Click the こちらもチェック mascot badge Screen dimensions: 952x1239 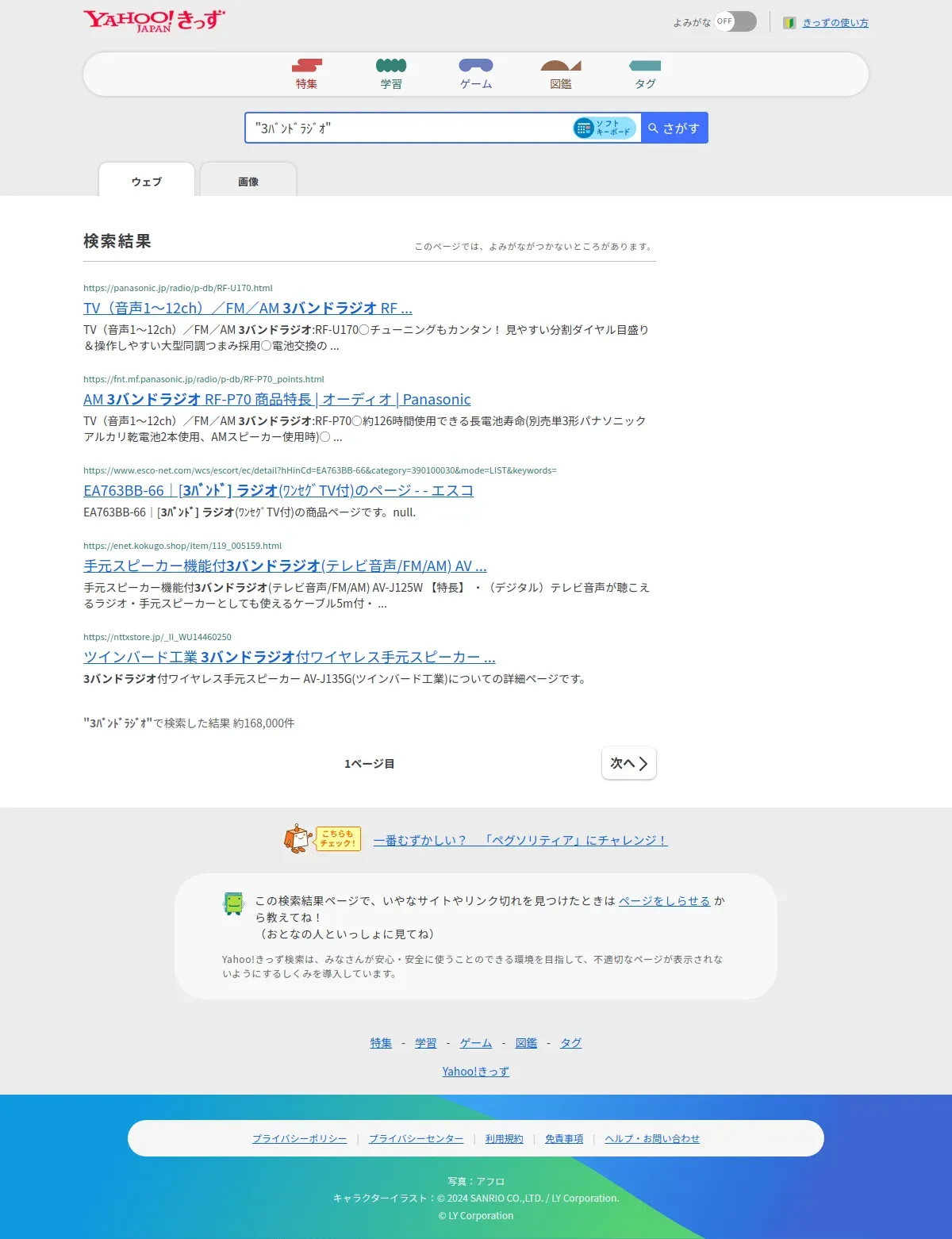click(x=322, y=838)
